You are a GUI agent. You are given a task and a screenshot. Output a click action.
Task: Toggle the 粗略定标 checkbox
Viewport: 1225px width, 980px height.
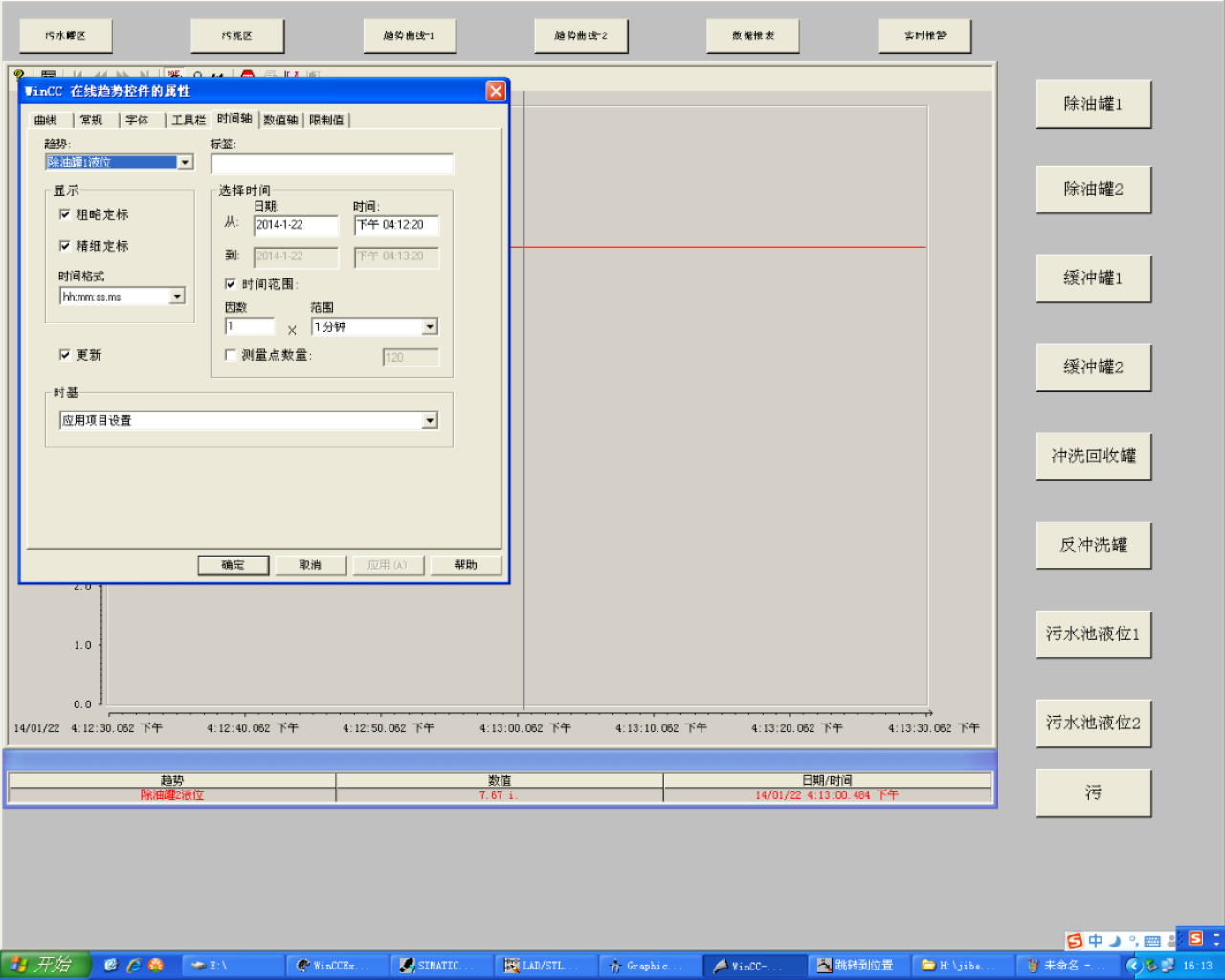point(65,214)
